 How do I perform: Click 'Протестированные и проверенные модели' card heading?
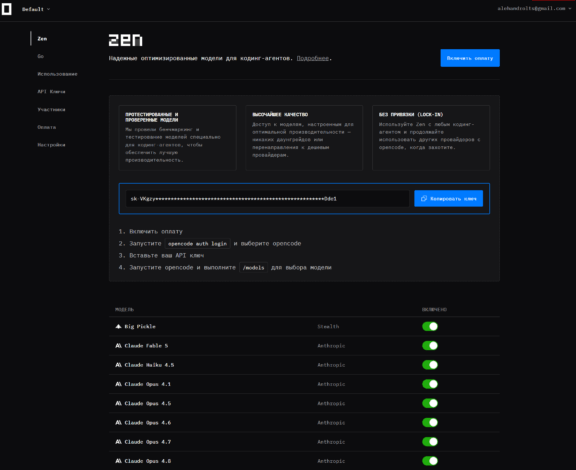click(152, 117)
